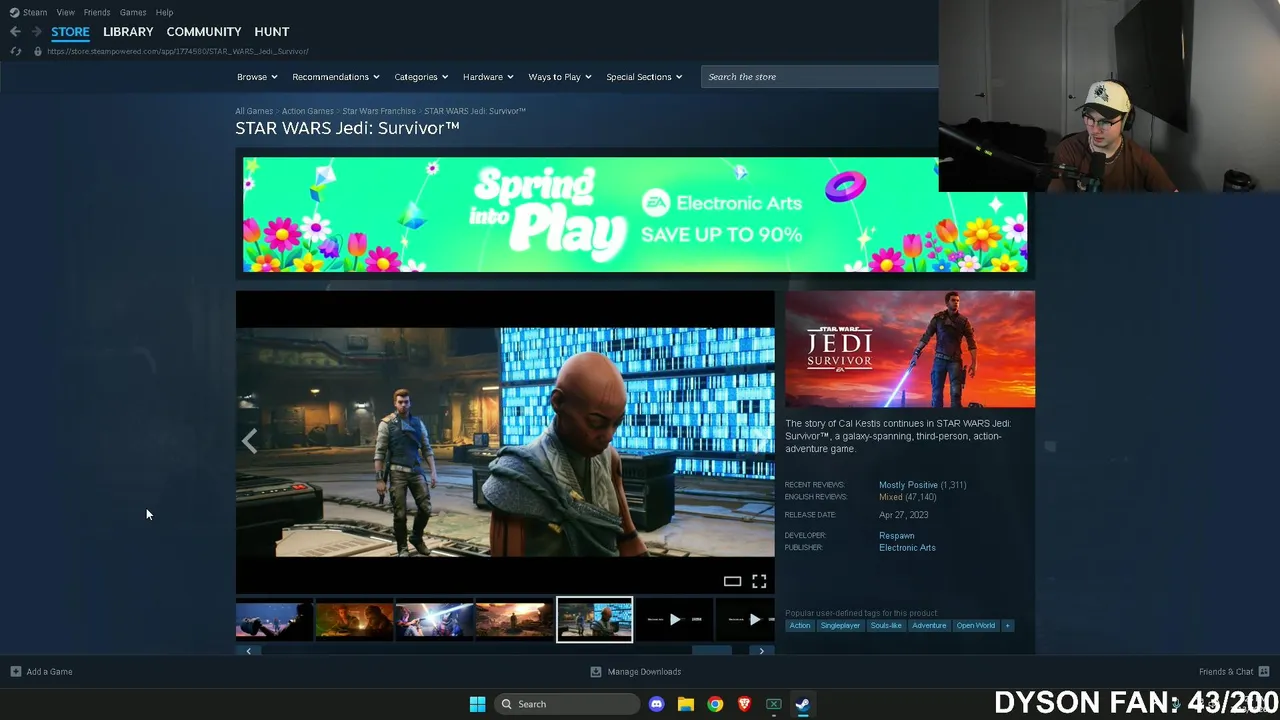1280x720 pixels.
Task: Click the All Games breadcrumb link
Action: 254,111
